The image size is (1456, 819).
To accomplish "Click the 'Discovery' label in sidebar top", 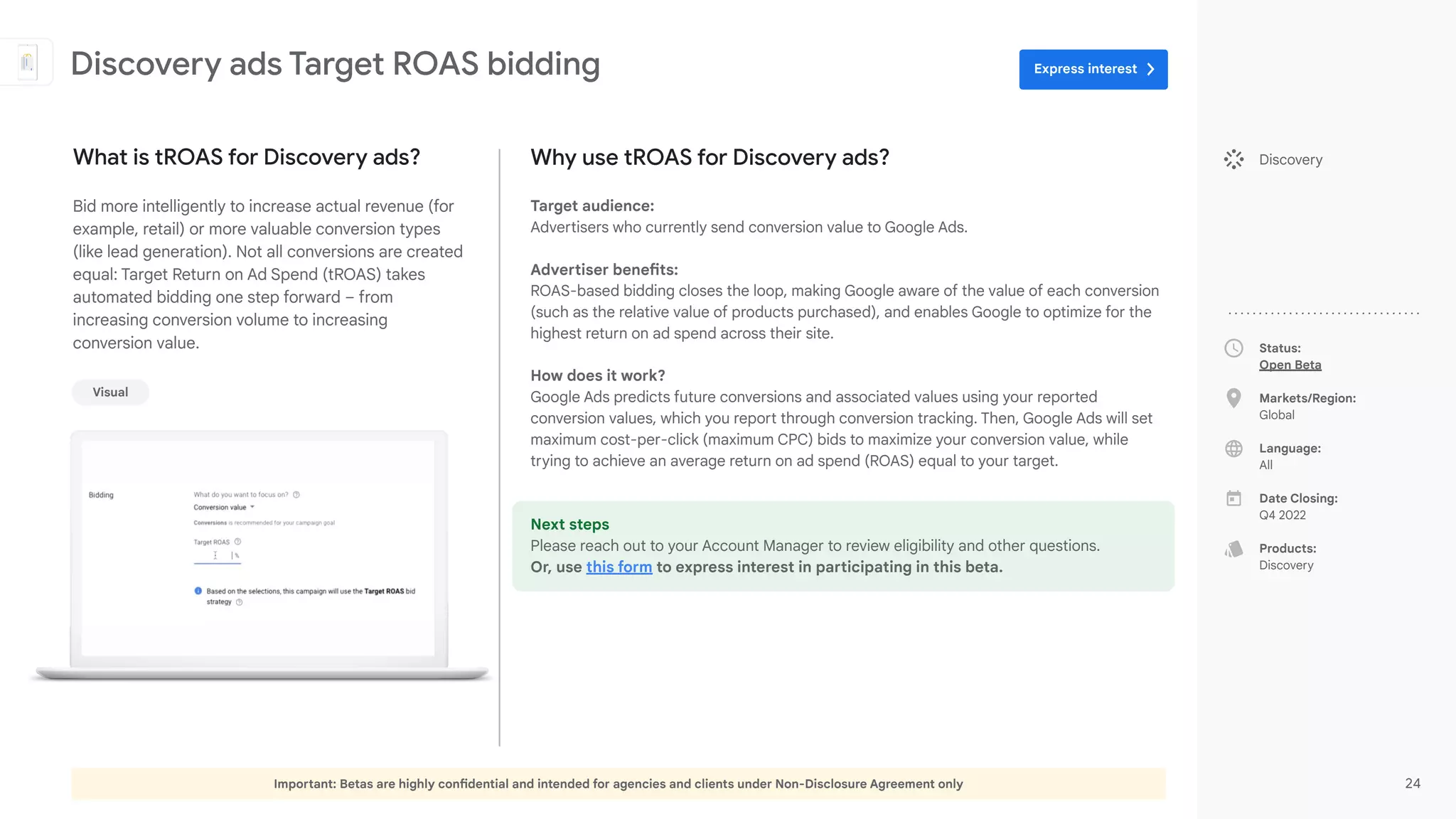I will pyautogui.click(x=1290, y=160).
